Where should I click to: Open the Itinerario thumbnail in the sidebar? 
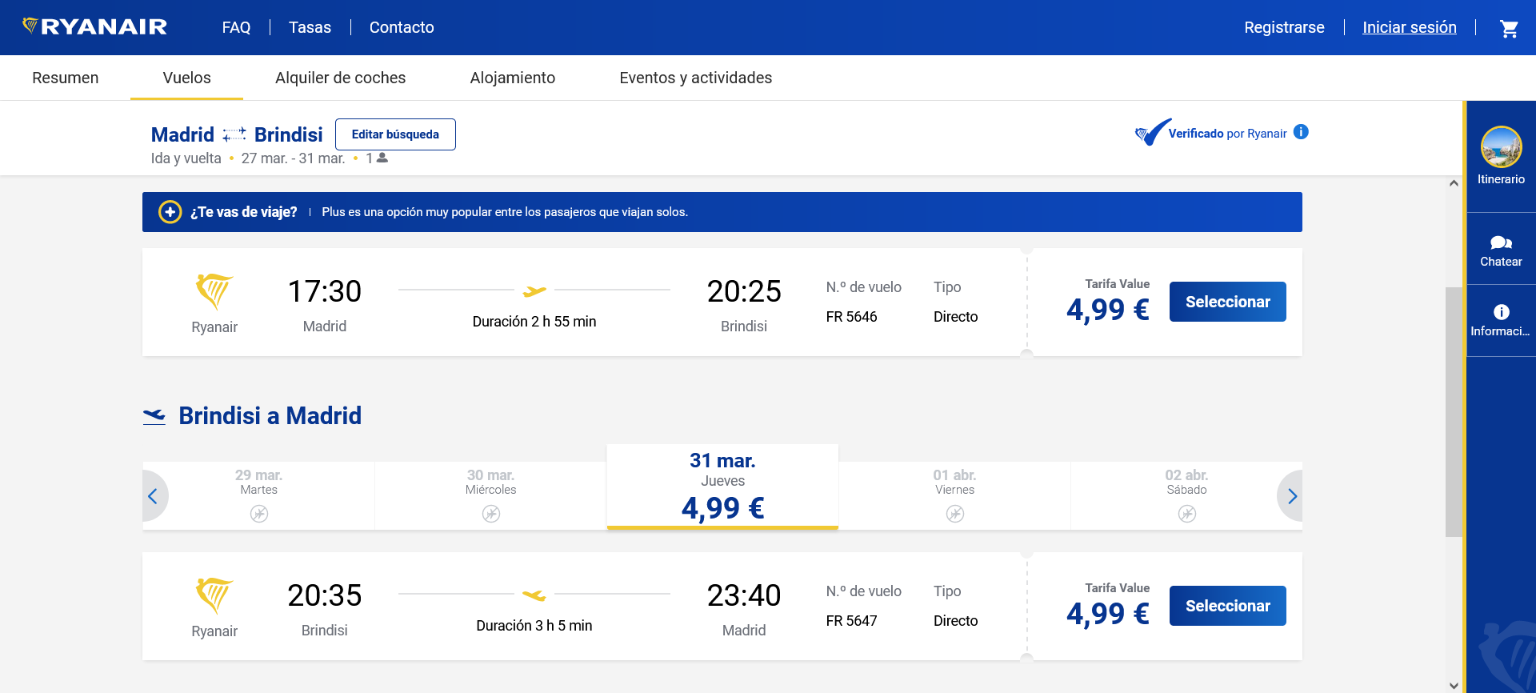1501,147
